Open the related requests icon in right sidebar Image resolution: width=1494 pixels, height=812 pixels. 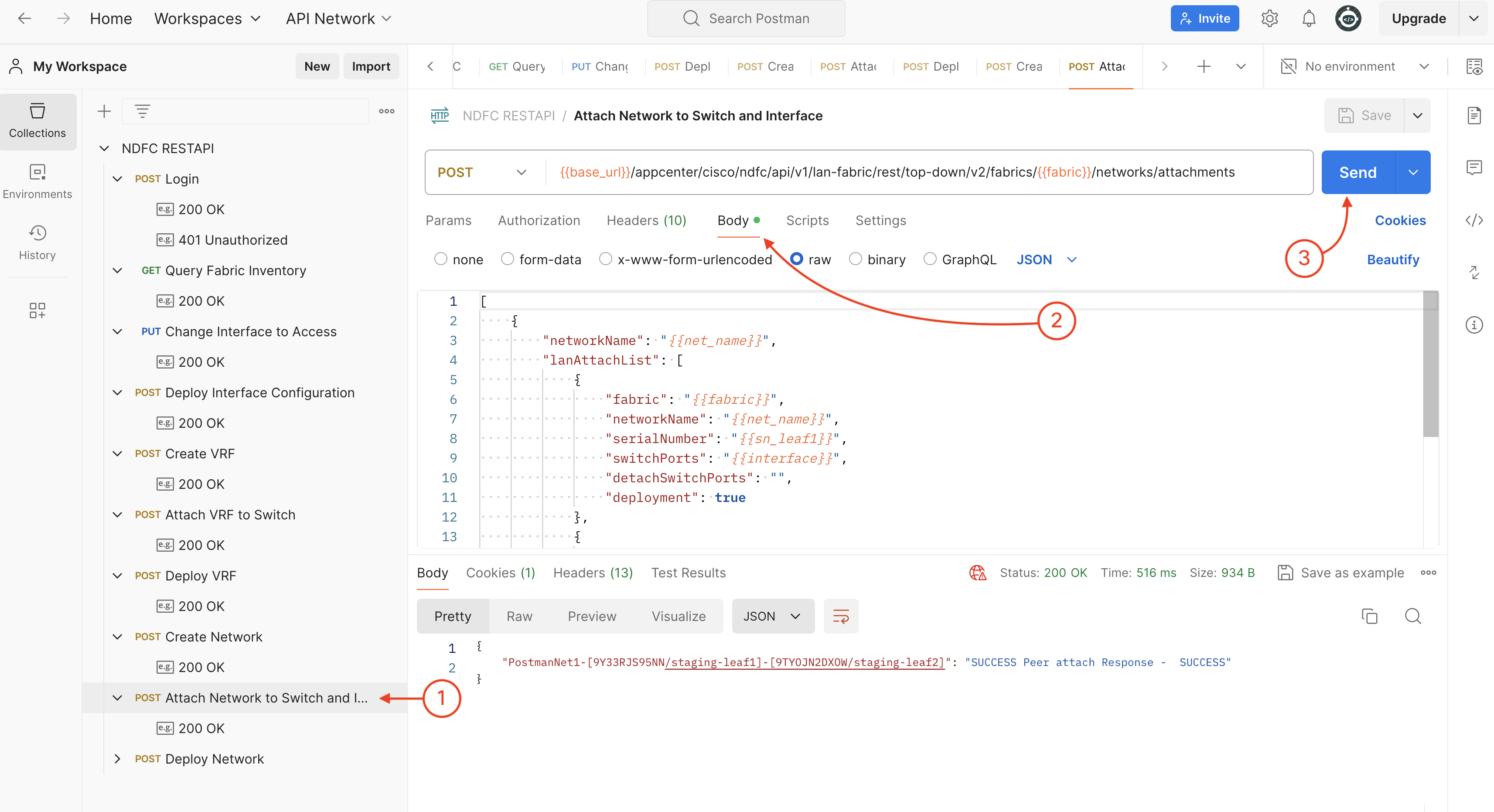[x=1474, y=273]
